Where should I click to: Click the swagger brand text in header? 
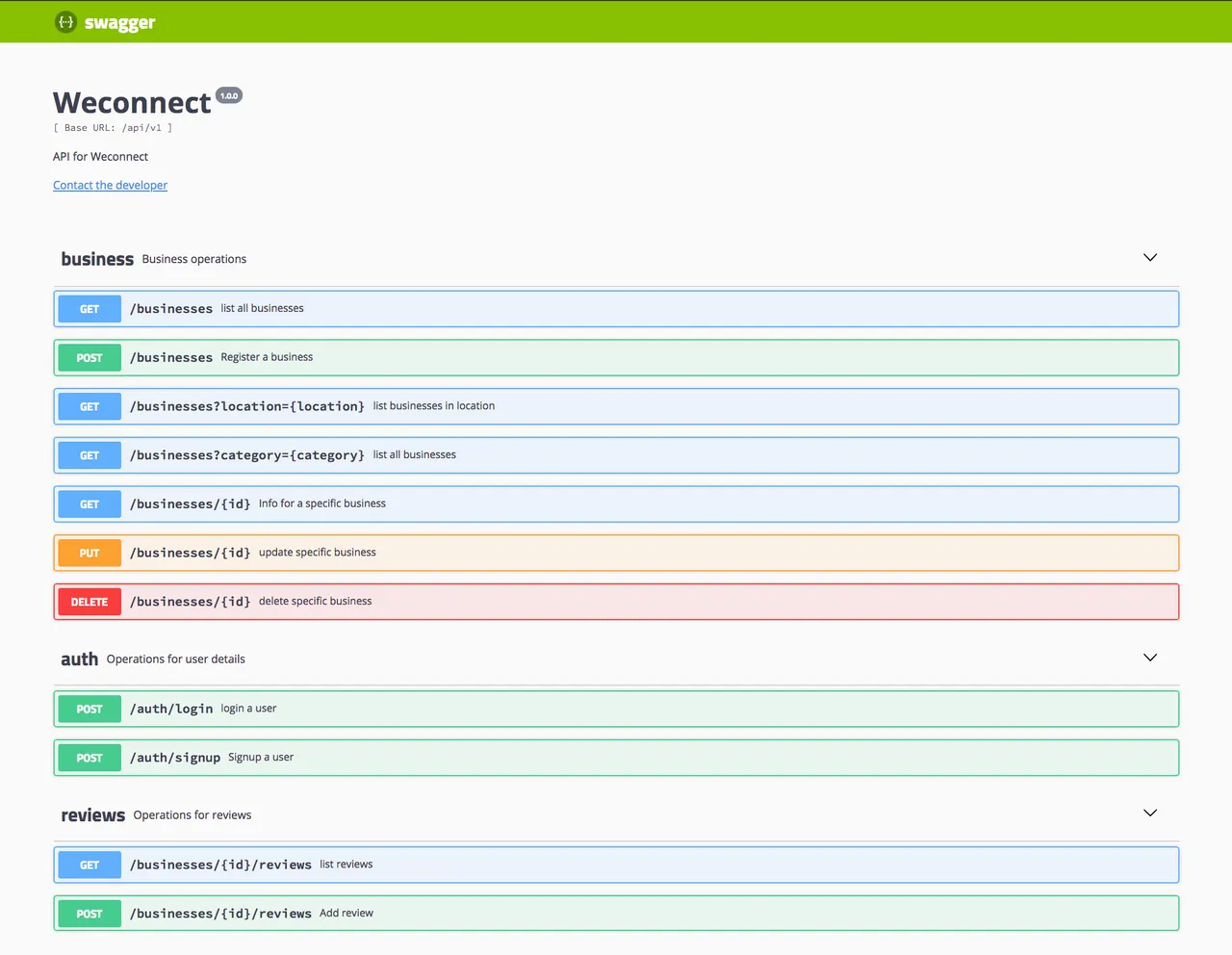(119, 22)
